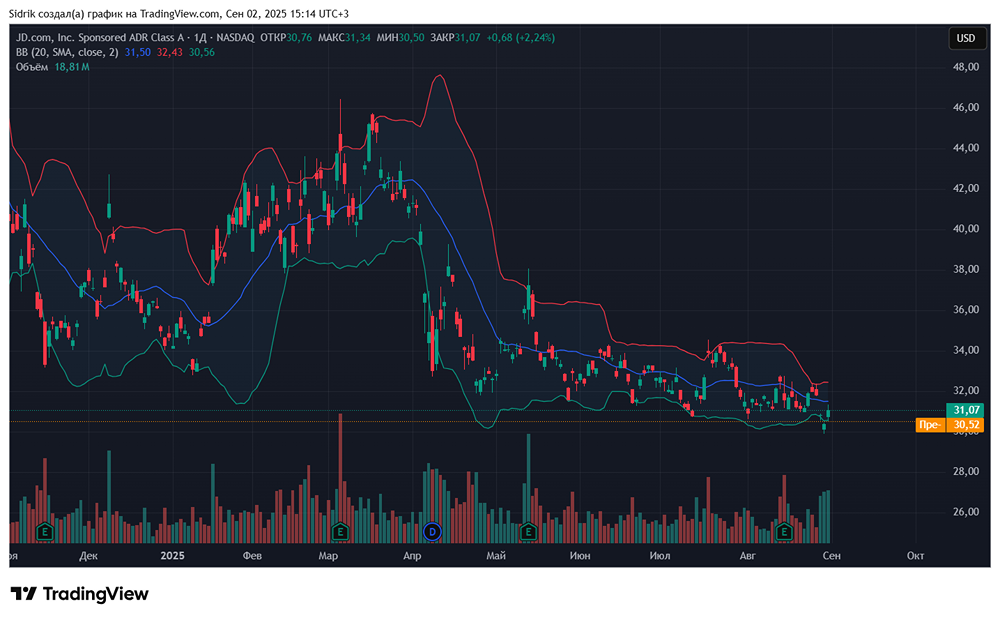The height and width of the screenshot is (620, 1000).
Task: Click the 48,00 level on price axis
Action: (x=966, y=67)
